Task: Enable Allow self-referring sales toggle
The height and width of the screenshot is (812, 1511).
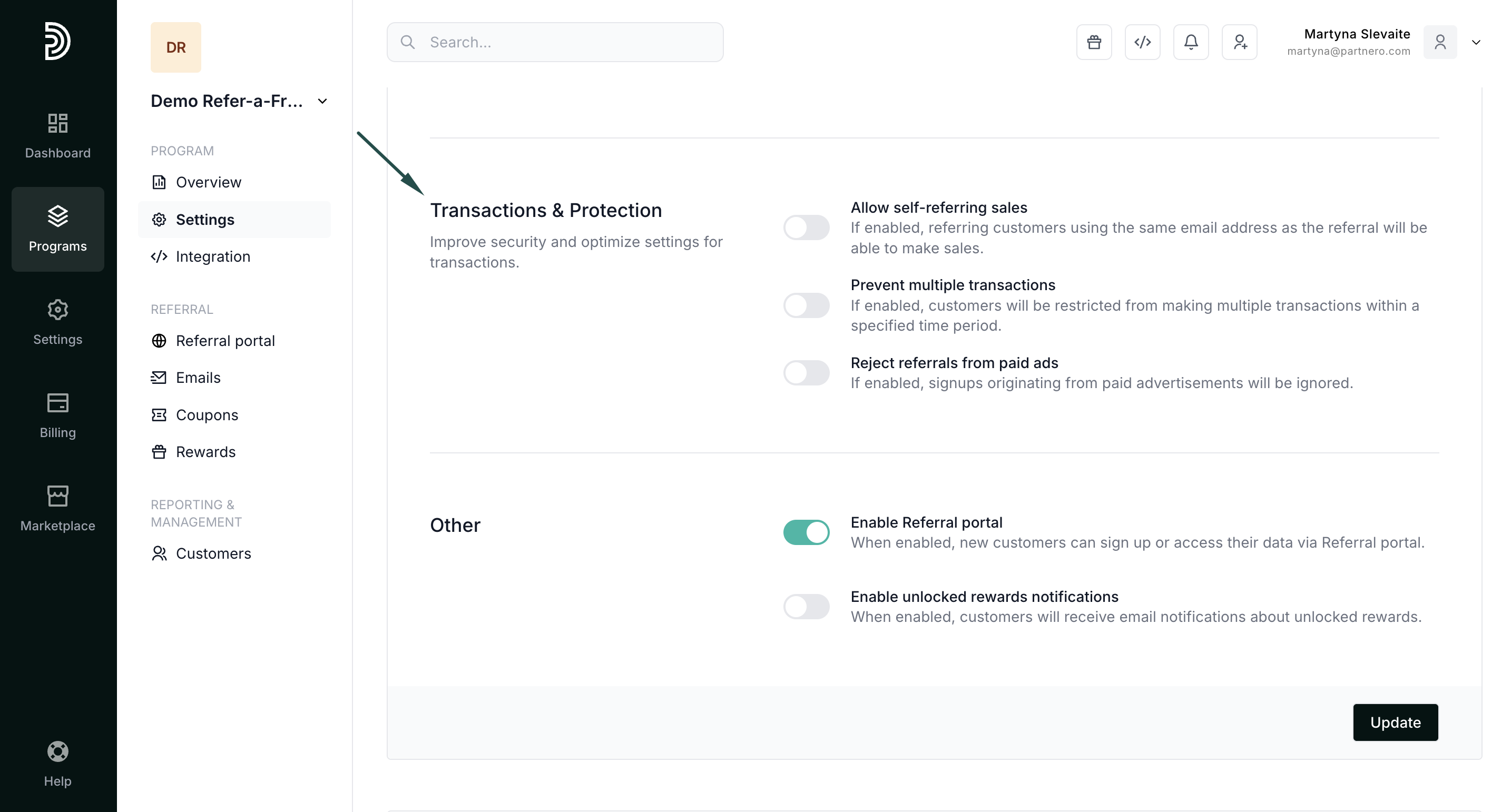Action: point(807,227)
